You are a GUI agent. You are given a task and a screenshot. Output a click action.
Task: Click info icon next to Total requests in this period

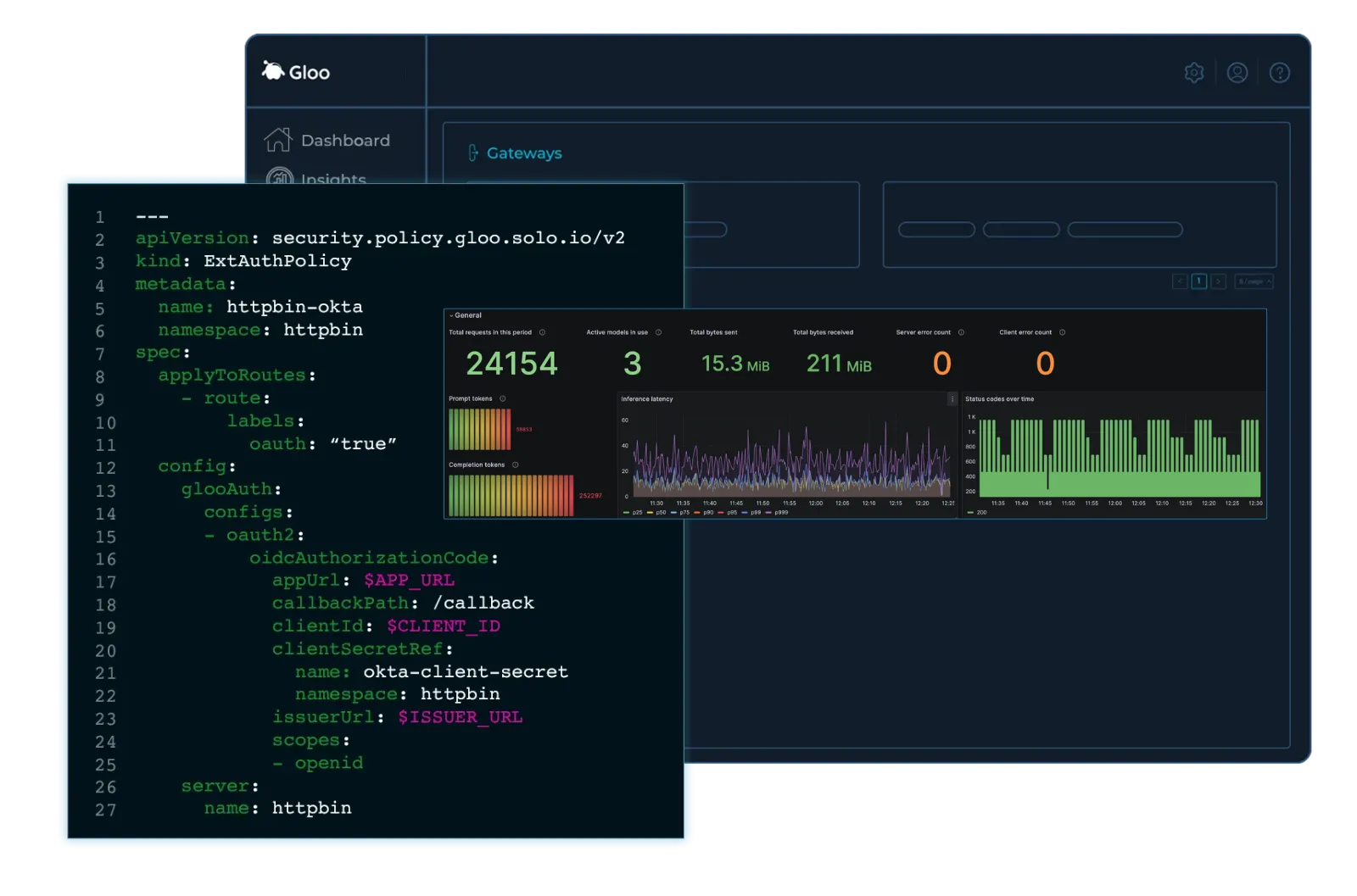point(543,332)
